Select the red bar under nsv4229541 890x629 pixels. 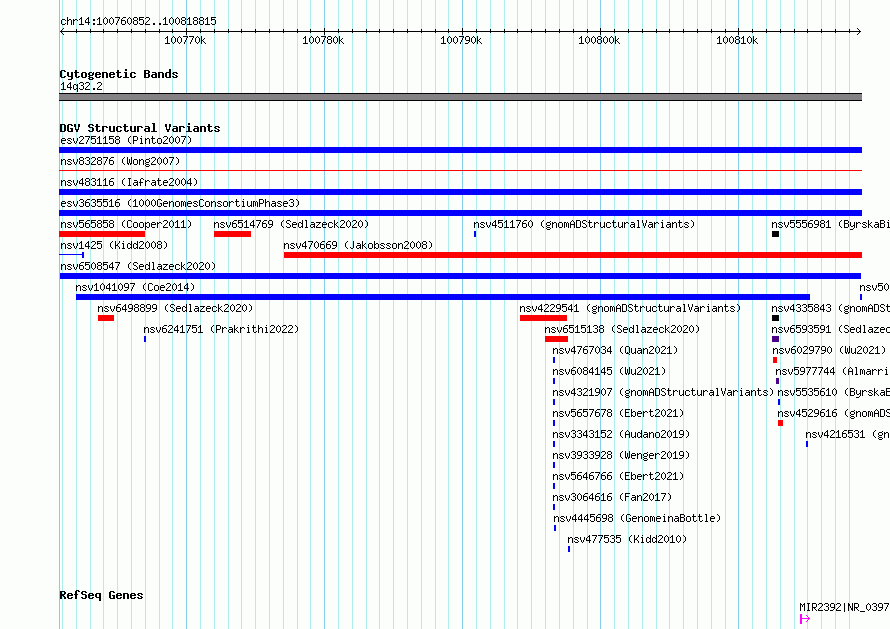(543, 318)
